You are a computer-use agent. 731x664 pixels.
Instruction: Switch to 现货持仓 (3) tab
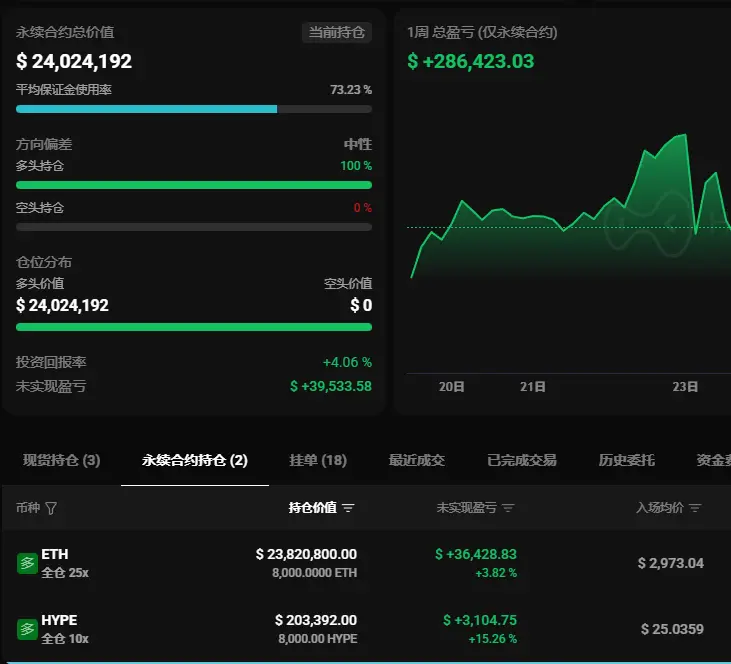point(62,460)
